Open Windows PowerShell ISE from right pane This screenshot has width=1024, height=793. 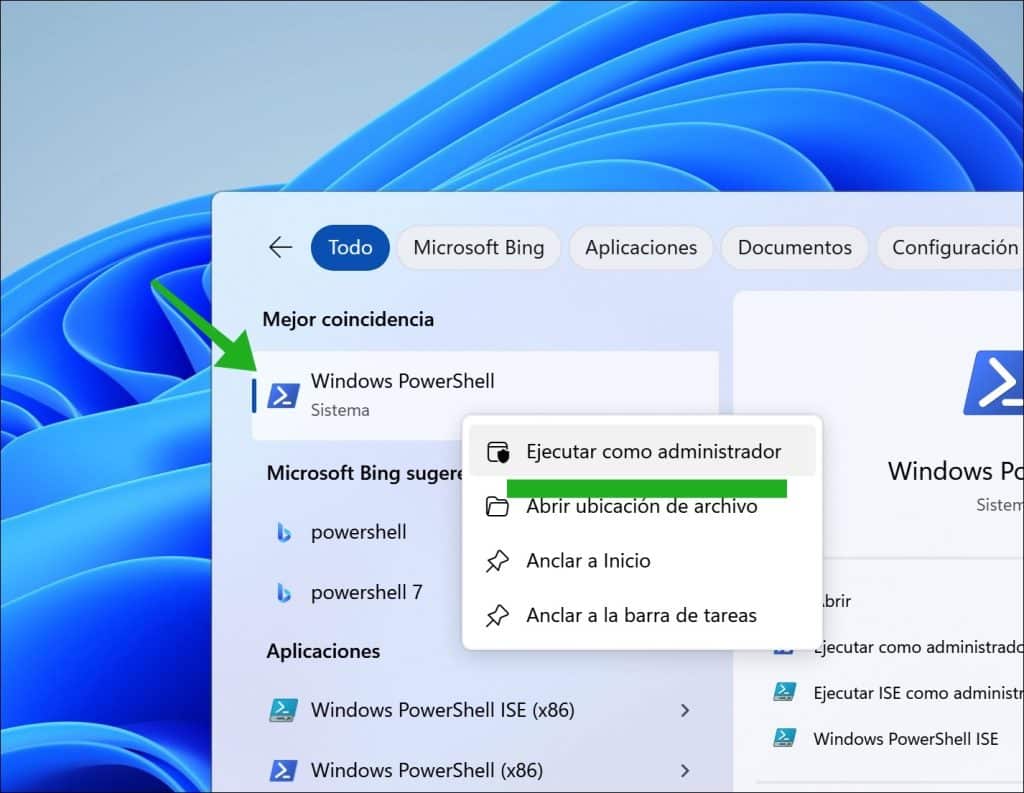905,739
